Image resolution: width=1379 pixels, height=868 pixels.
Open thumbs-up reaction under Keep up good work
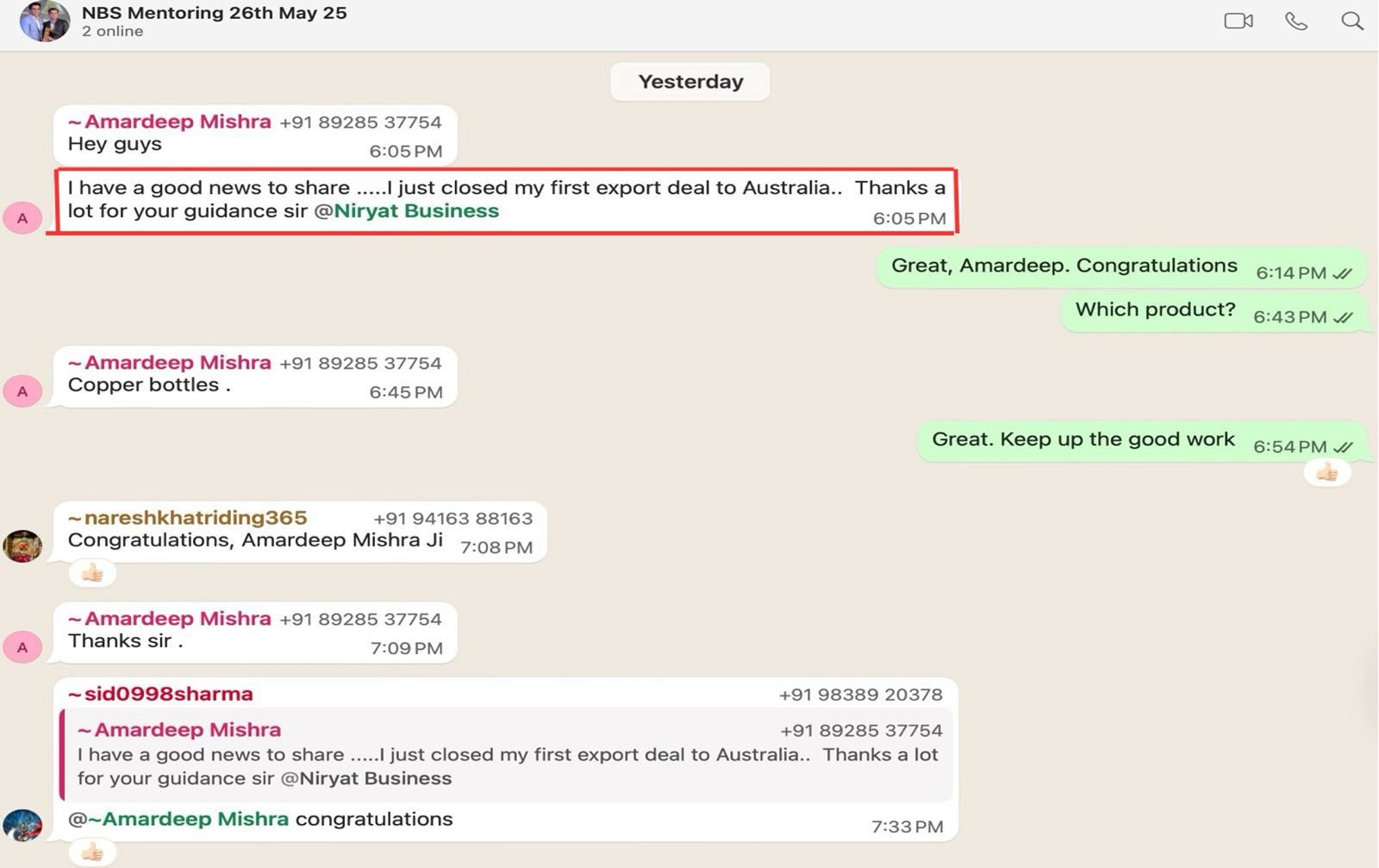pos(1326,472)
